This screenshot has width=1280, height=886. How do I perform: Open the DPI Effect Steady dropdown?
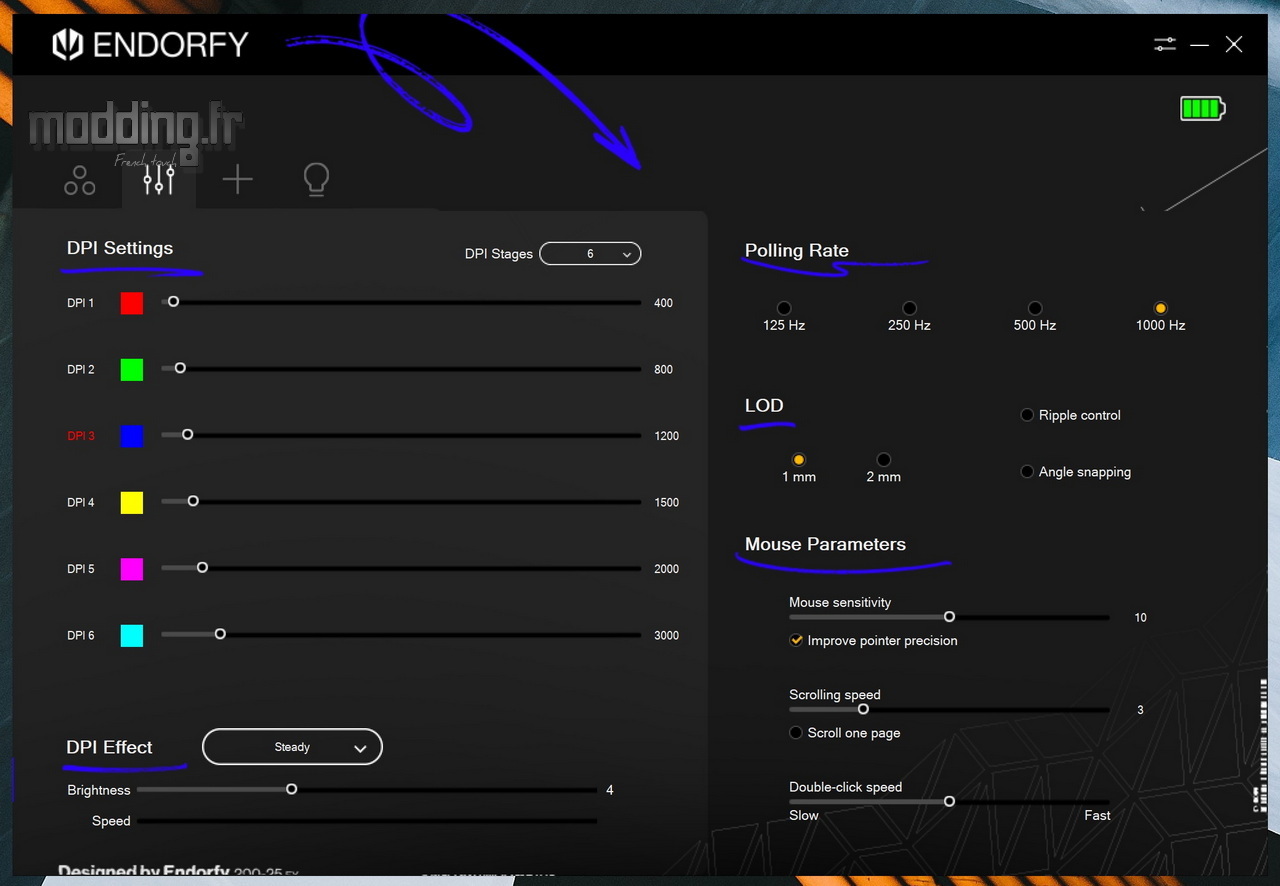292,747
